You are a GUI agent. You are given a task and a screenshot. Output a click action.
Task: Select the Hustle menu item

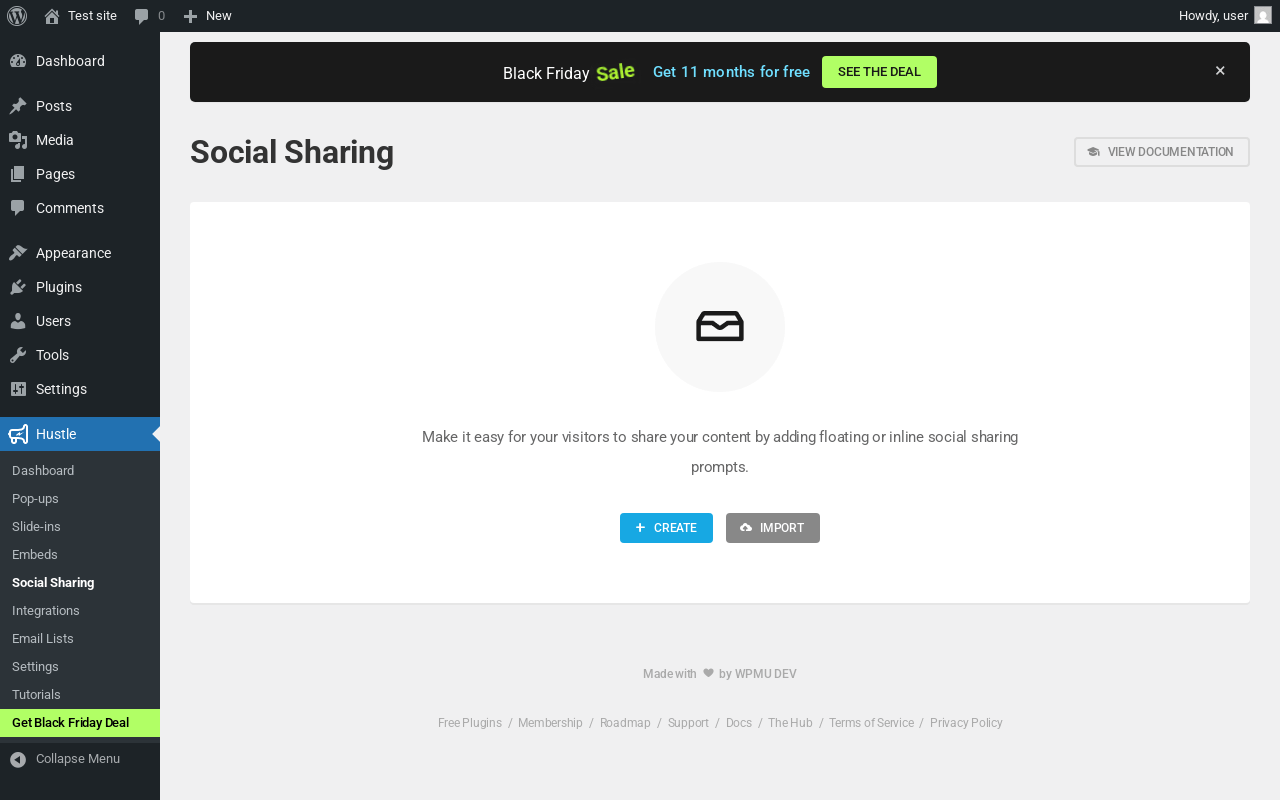(80, 434)
